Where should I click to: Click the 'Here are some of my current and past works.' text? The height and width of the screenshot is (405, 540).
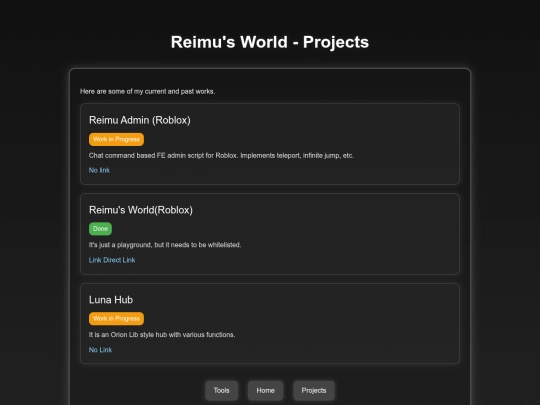pos(147,91)
